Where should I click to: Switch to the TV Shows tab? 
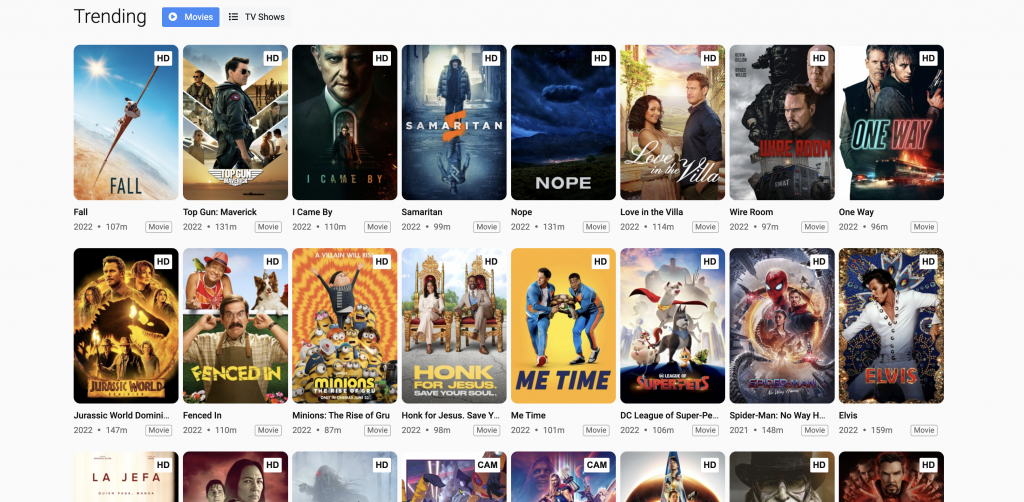pyautogui.click(x=257, y=17)
